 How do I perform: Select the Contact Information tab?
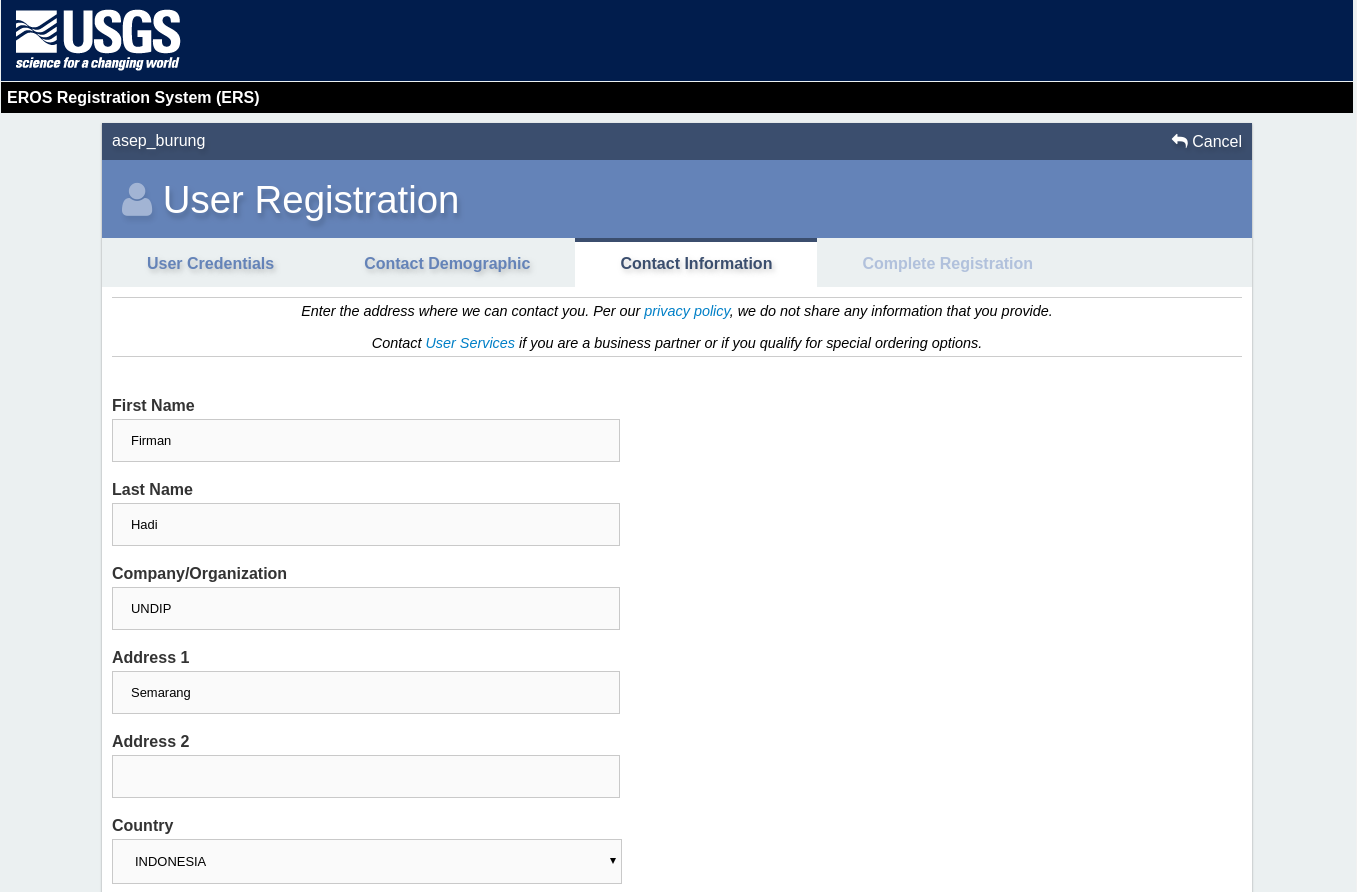pyautogui.click(x=696, y=264)
